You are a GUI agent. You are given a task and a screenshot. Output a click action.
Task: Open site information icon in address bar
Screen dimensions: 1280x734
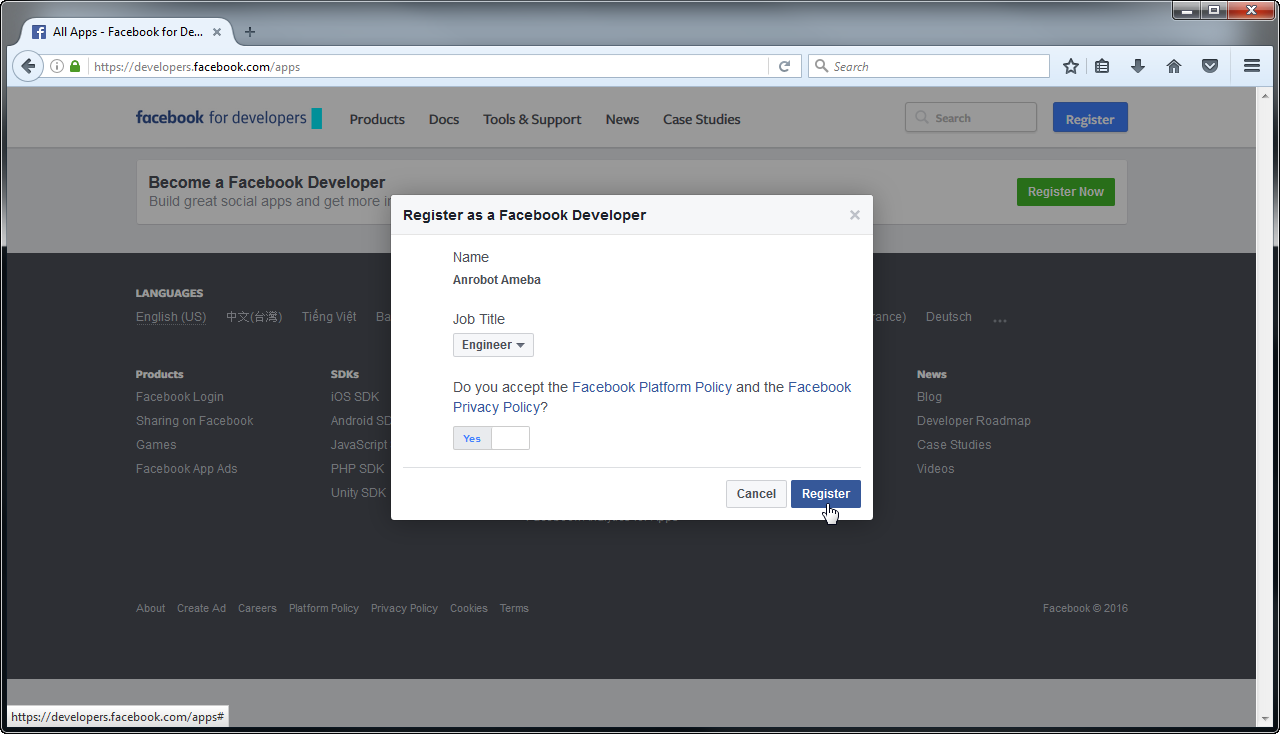click(57, 67)
